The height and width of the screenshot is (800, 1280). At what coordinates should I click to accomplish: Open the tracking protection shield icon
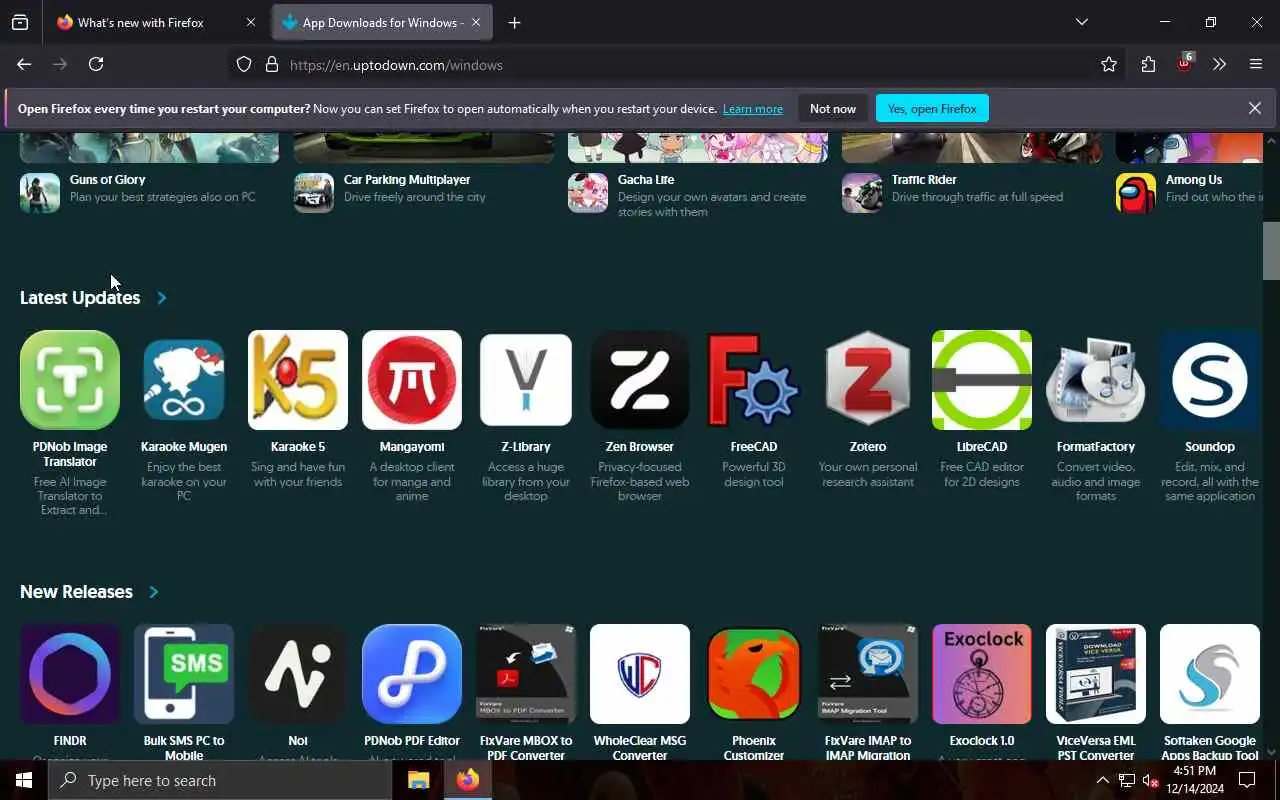coord(244,64)
